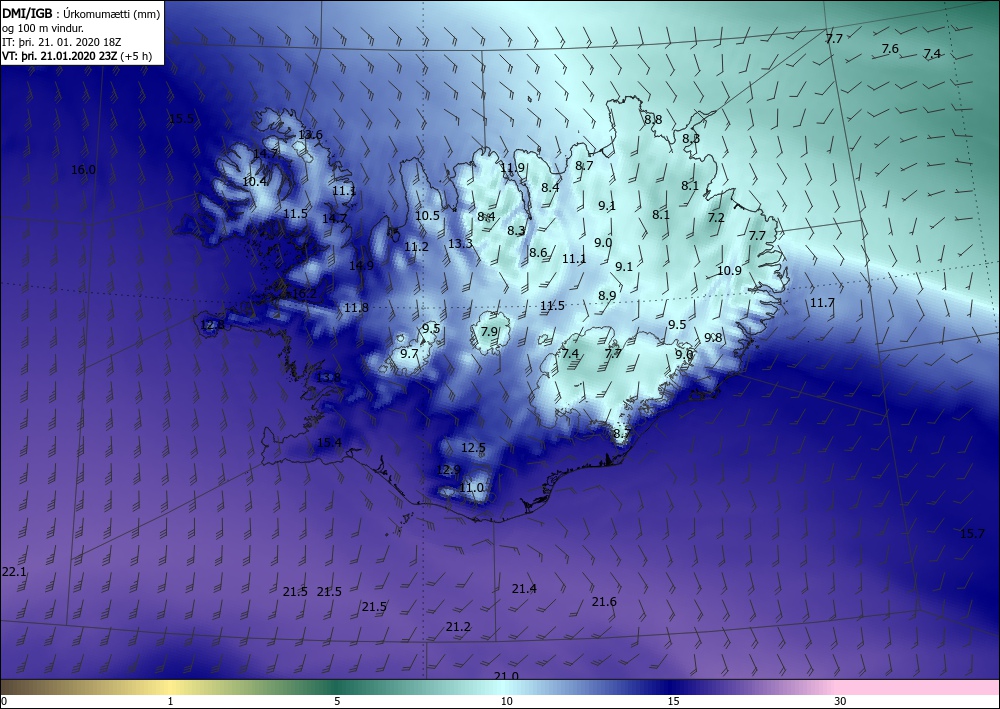The image size is (1000, 709).
Task: Click the map value 16.2
Action: pyautogui.click(x=304, y=294)
